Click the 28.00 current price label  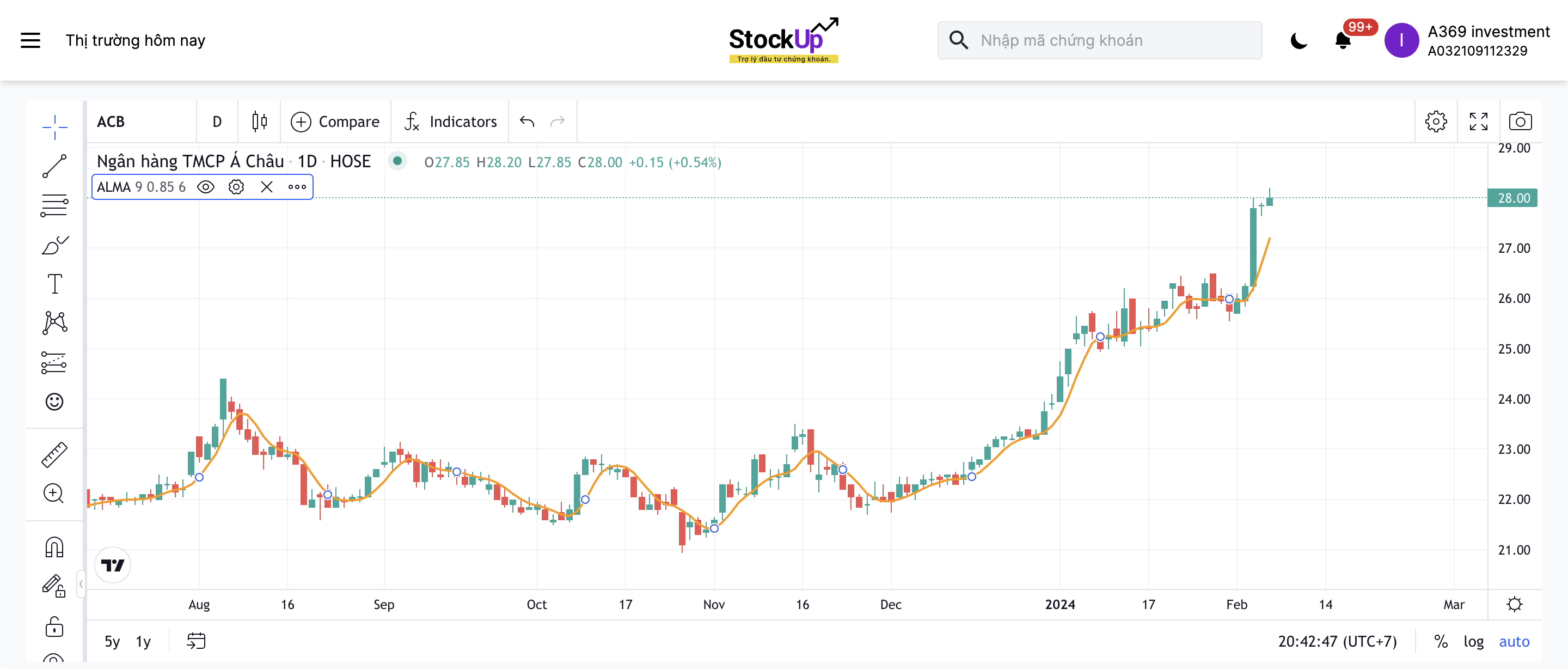(1513, 198)
